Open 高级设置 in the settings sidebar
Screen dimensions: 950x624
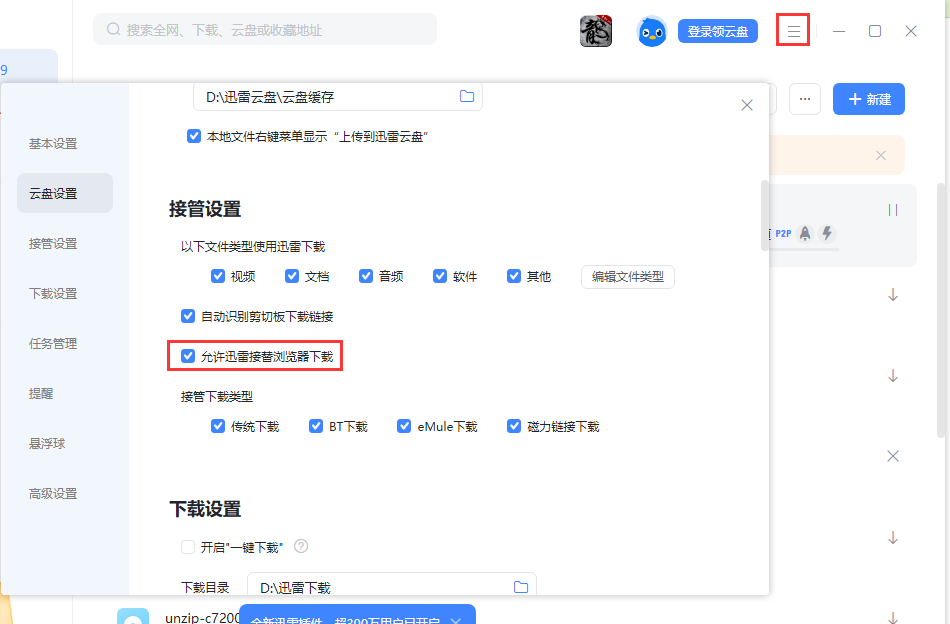click(53, 494)
